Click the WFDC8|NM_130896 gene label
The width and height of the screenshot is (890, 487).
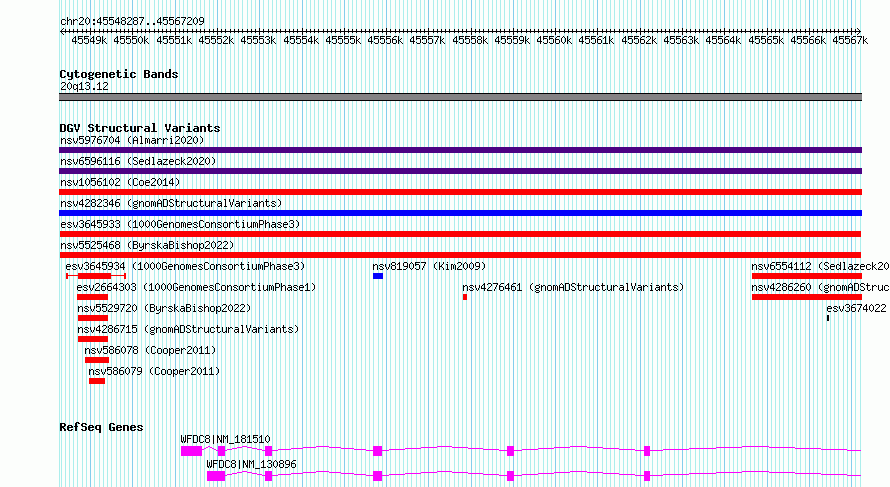pos(251,464)
